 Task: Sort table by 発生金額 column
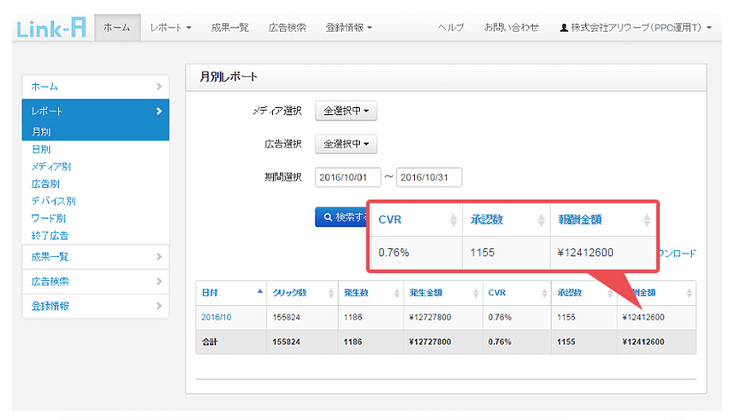(x=443, y=293)
